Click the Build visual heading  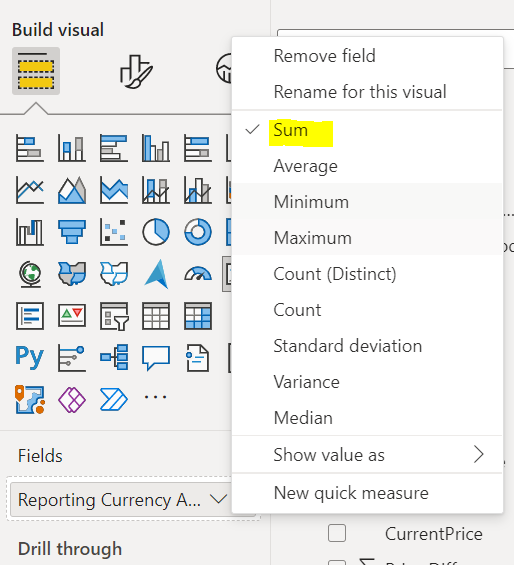pos(58,30)
